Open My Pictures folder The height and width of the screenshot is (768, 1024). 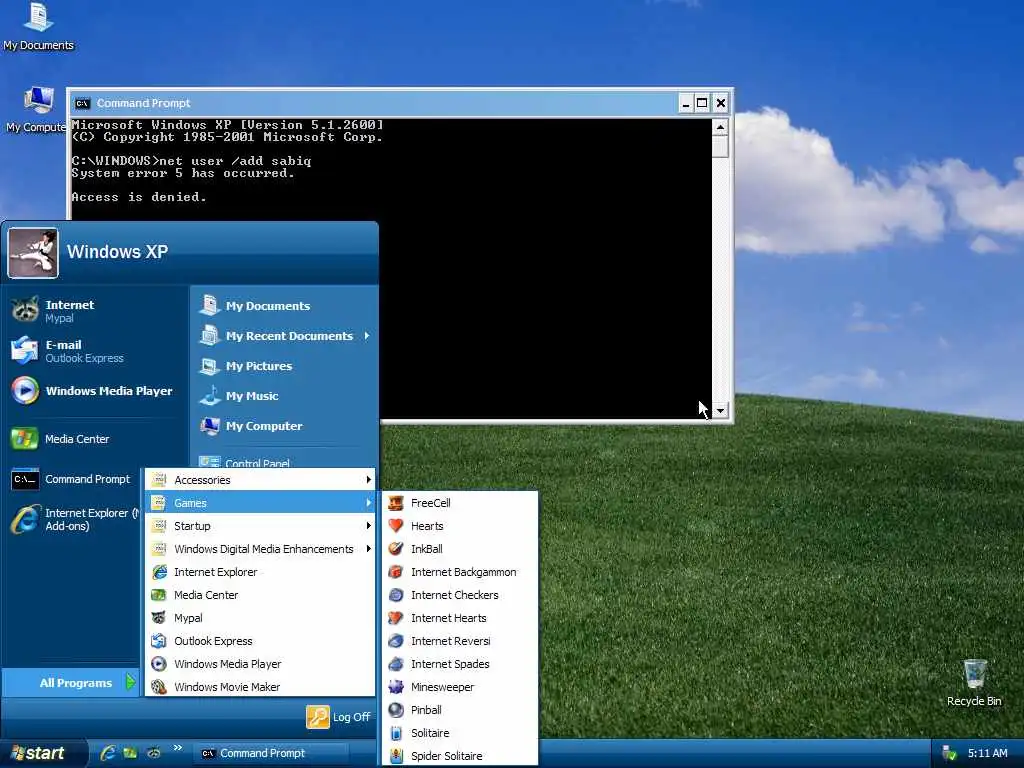[285, 366]
